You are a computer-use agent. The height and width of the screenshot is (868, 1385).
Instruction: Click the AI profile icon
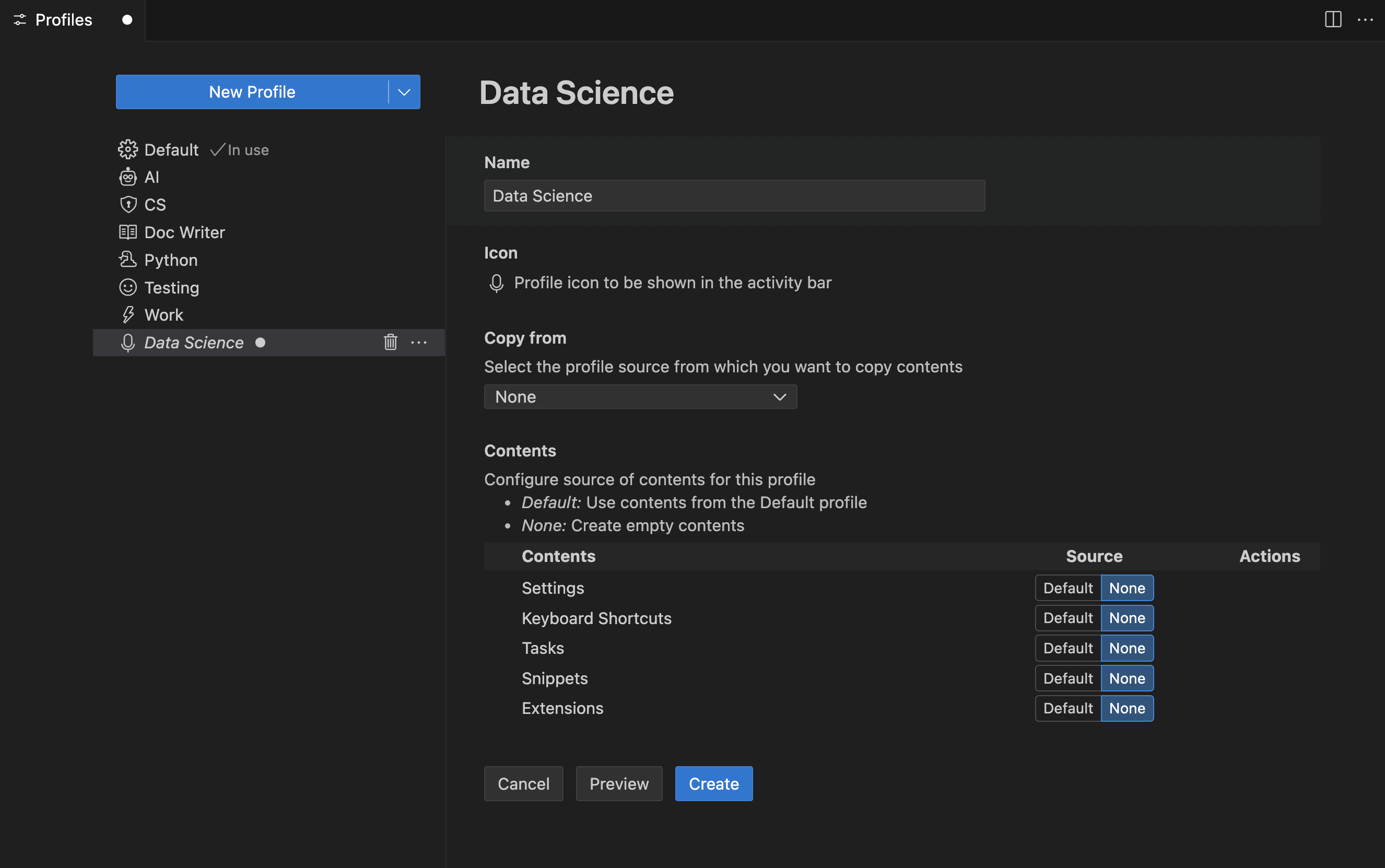click(x=127, y=177)
